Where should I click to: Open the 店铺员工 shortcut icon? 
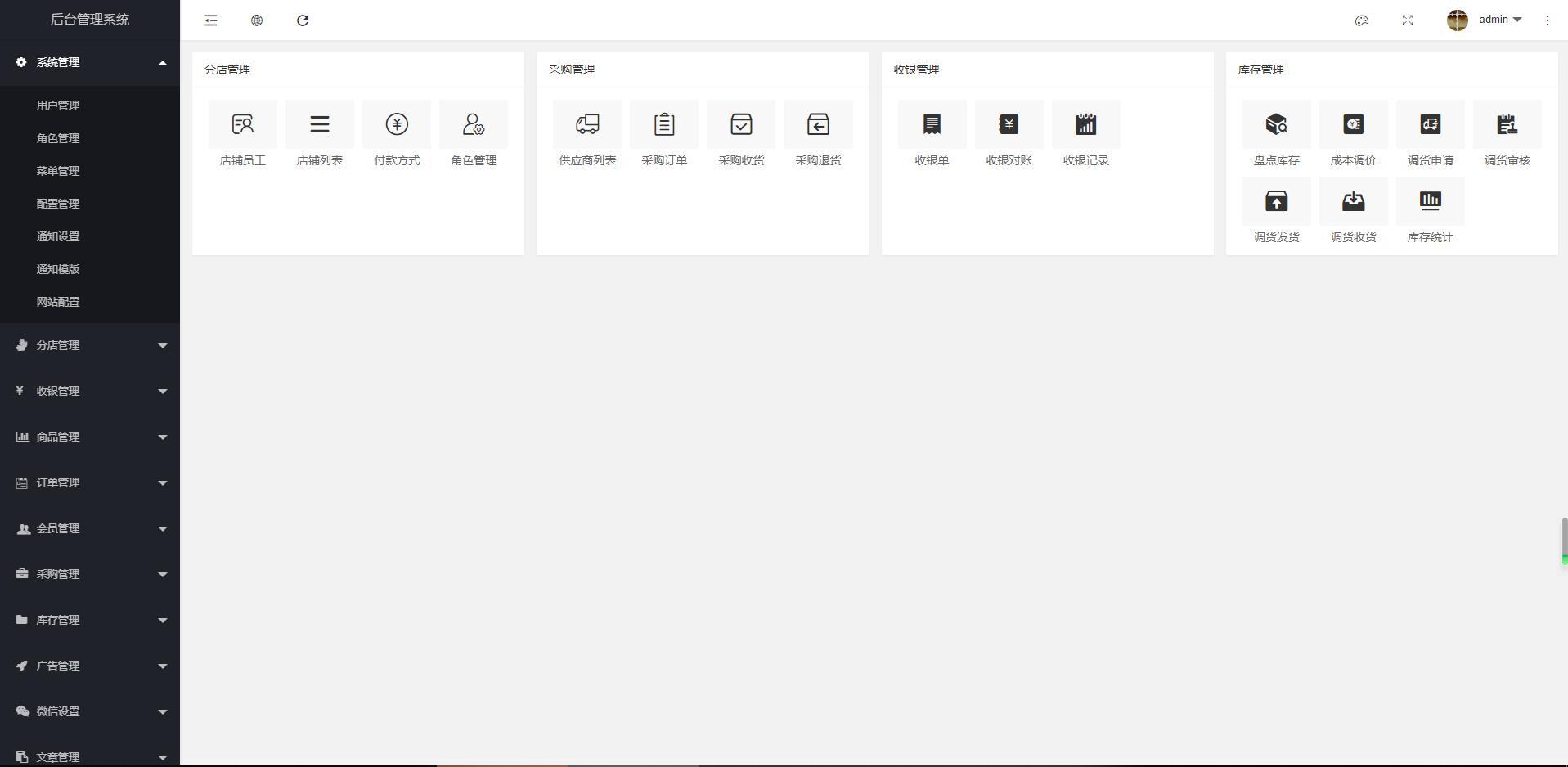[242, 124]
